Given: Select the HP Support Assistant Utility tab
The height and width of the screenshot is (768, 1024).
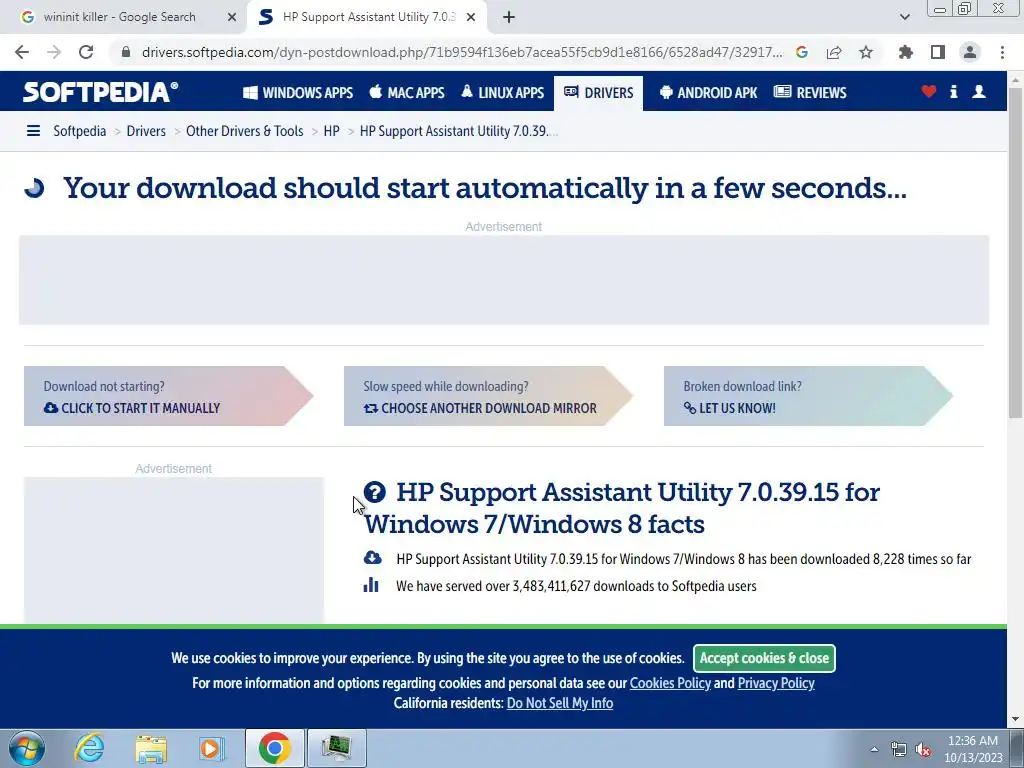Looking at the screenshot, I should tap(369, 17).
